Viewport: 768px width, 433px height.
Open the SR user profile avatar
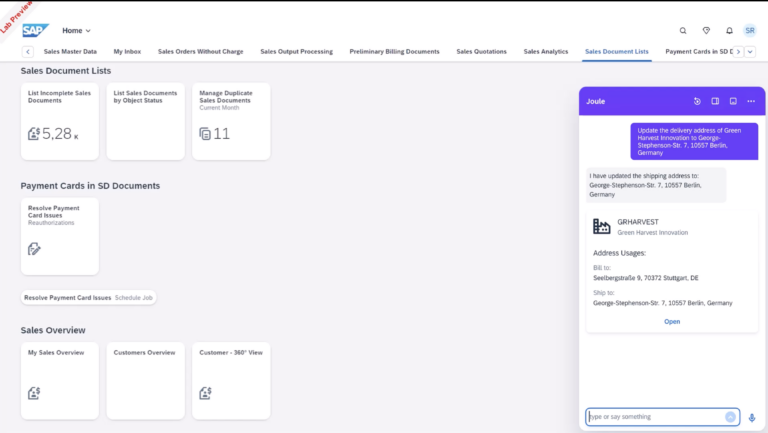click(x=750, y=31)
